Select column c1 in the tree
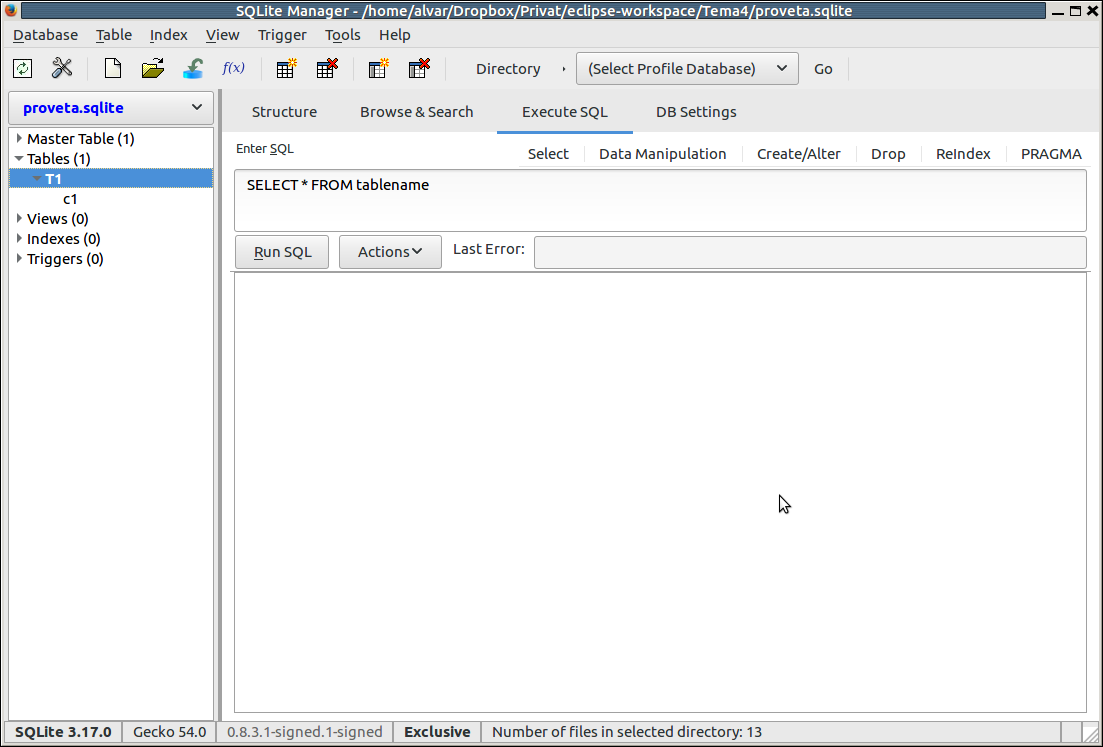 point(70,199)
